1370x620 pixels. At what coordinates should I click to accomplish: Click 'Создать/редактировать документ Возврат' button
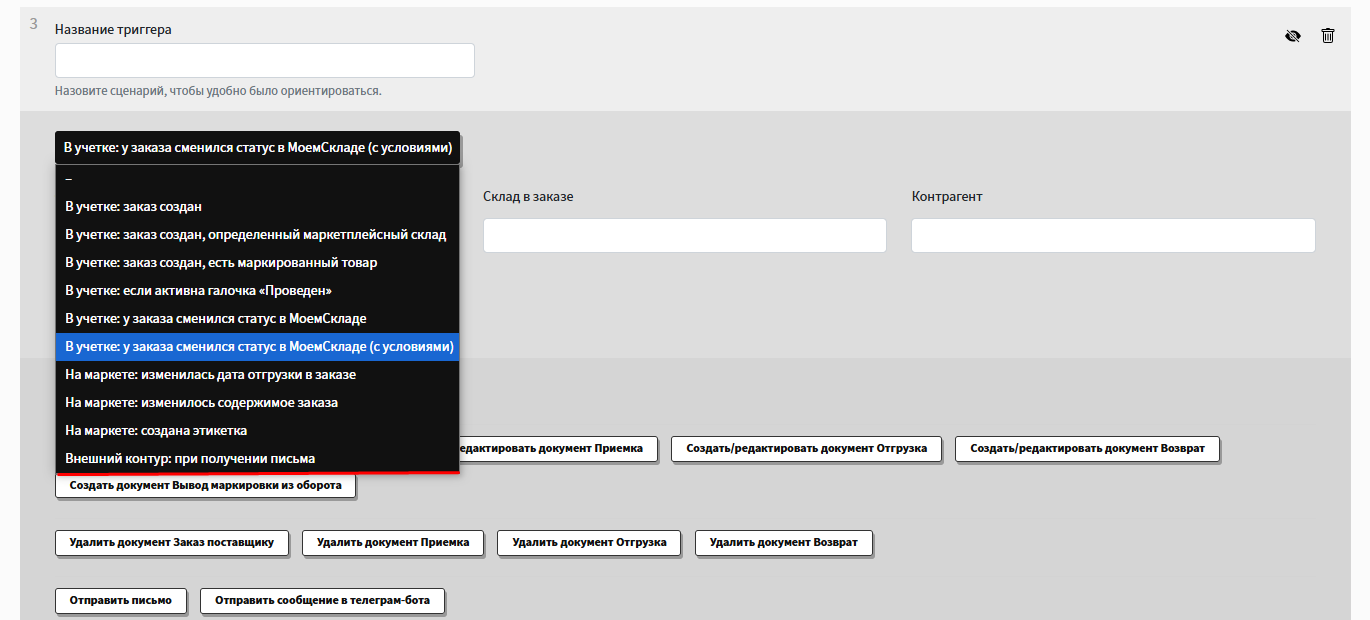pyautogui.click(x=1087, y=449)
